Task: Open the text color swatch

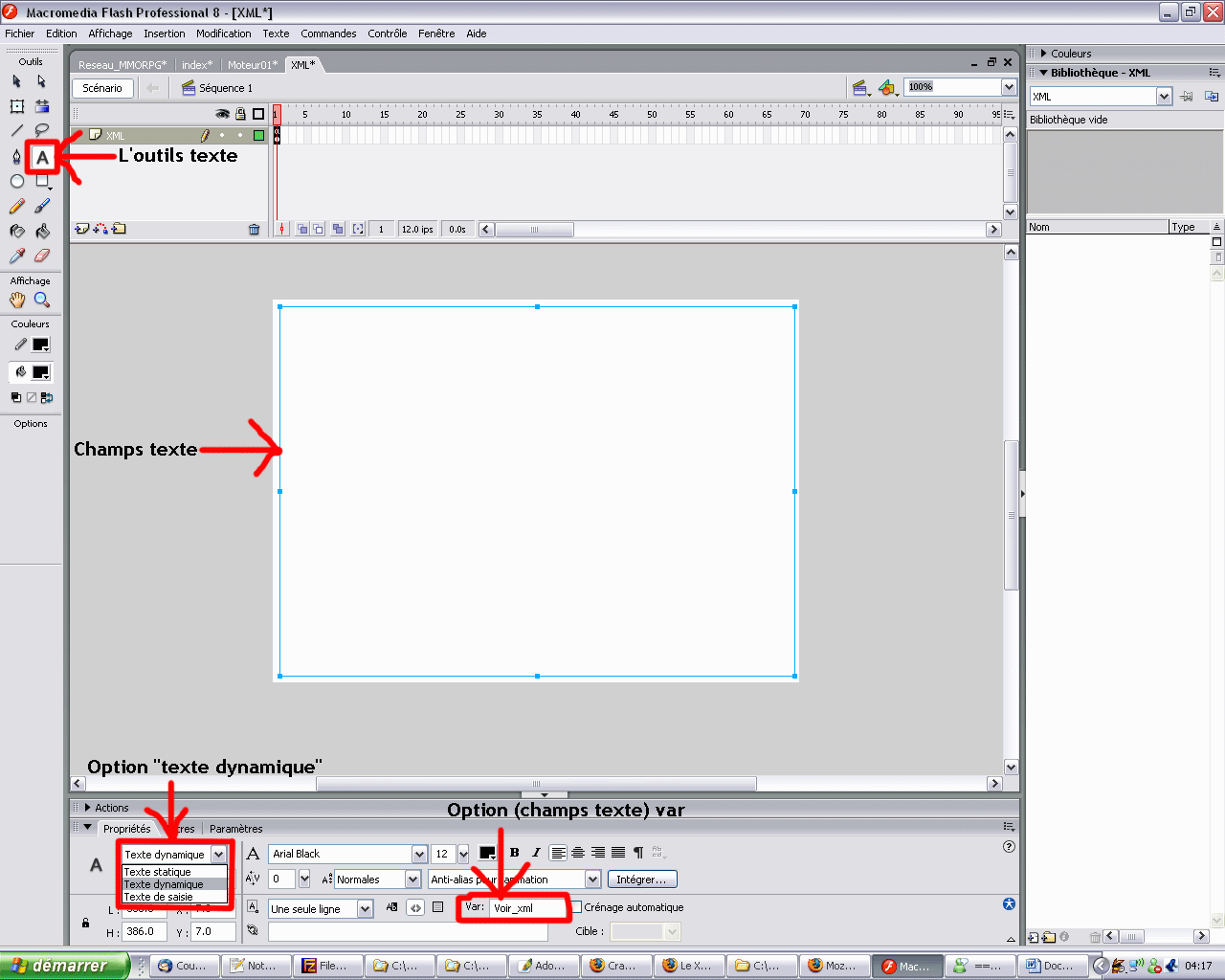Action: click(487, 853)
